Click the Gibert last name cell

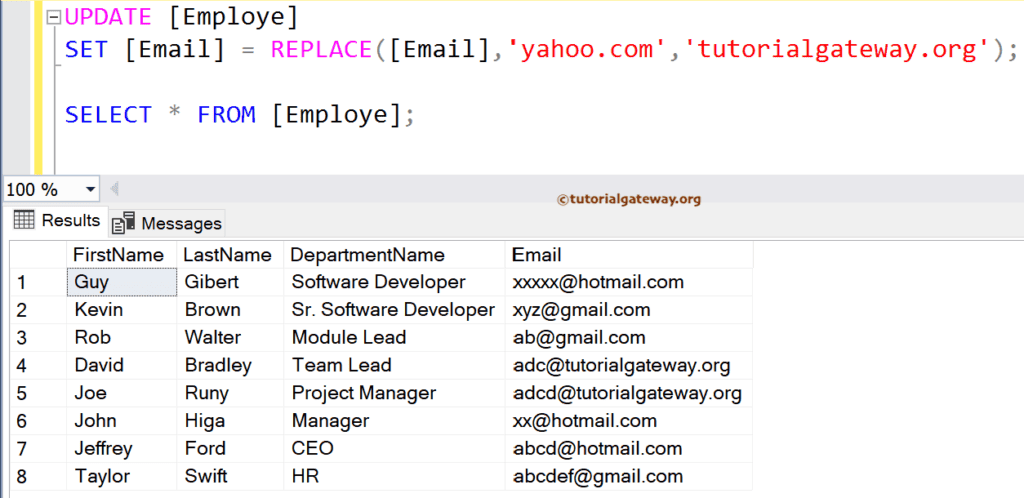230,282
